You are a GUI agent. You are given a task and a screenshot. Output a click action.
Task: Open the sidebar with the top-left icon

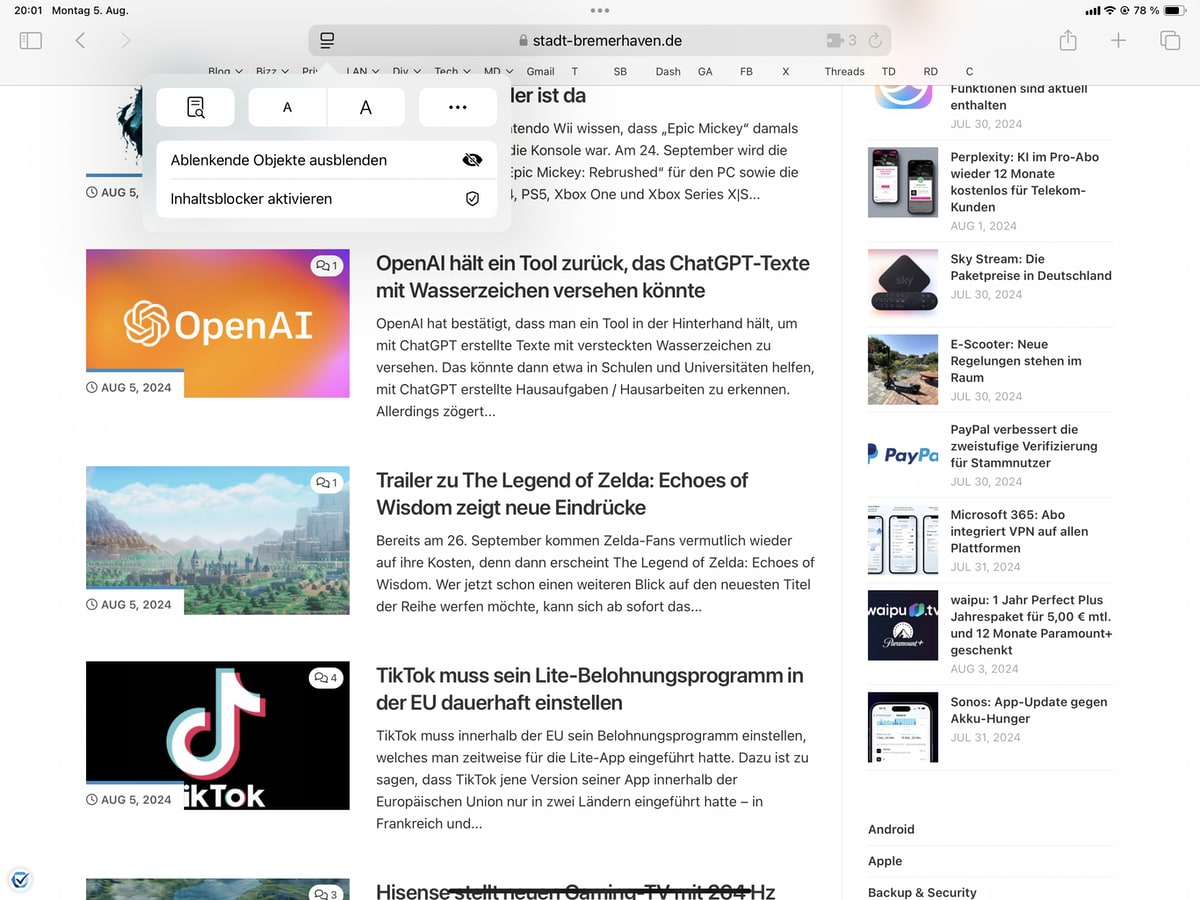[x=30, y=40]
